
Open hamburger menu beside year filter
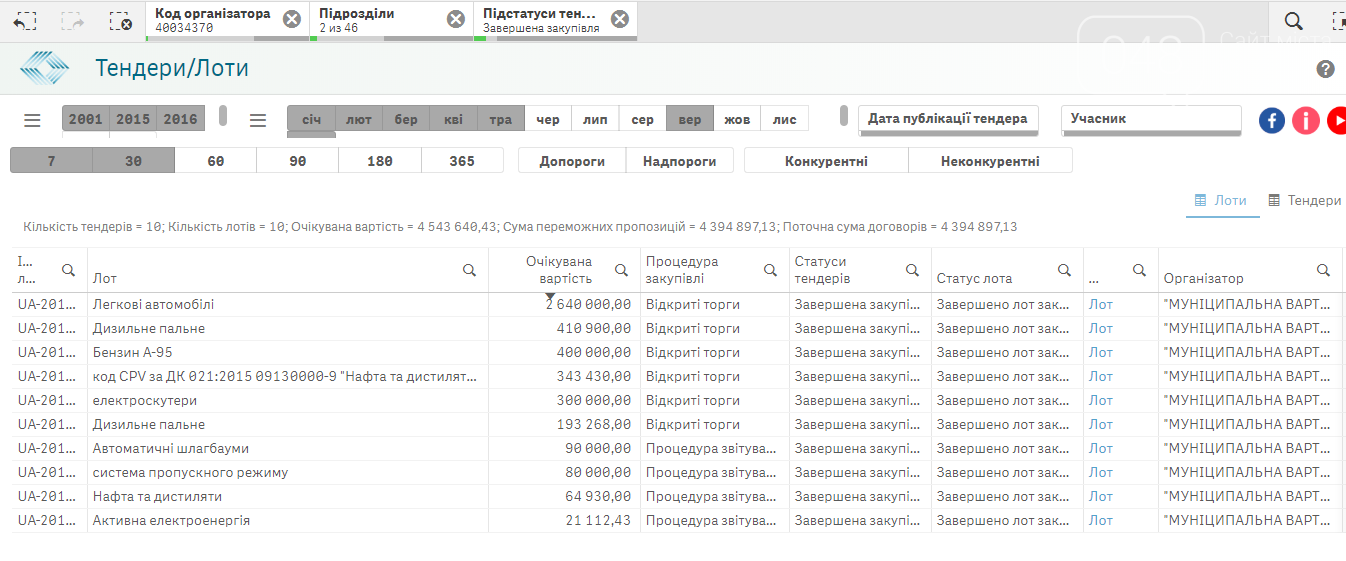(x=33, y=120)
